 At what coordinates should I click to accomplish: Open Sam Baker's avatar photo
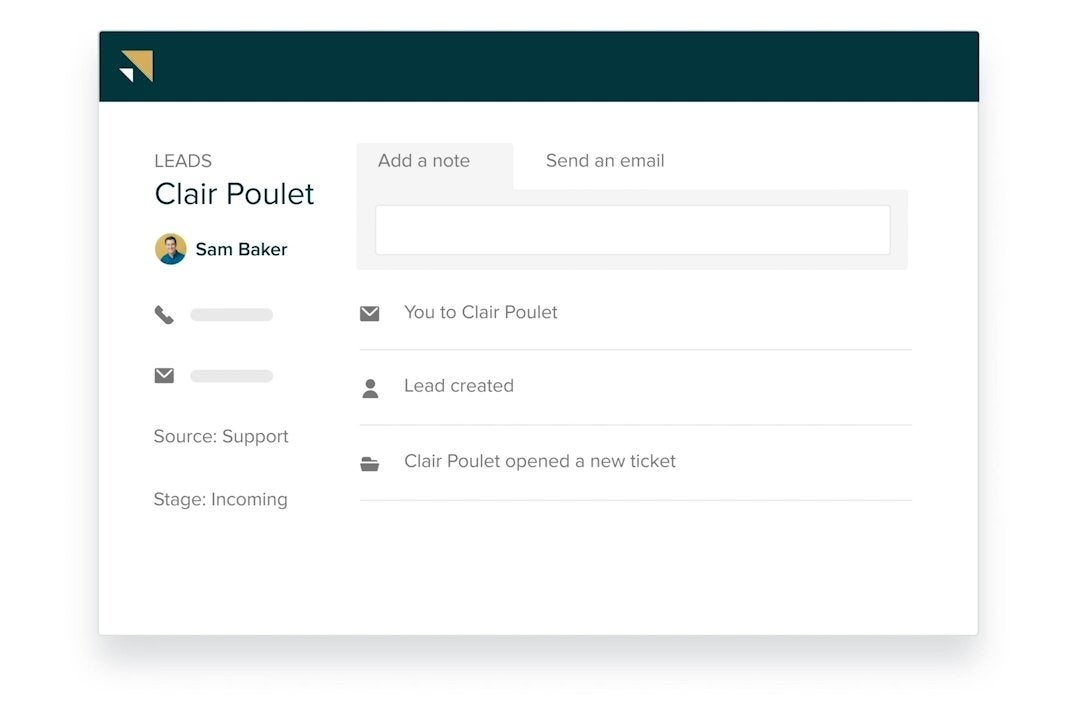click(169, 248)
